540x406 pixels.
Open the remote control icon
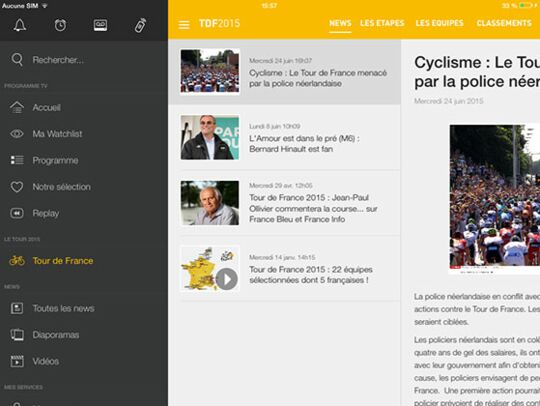coord(140,25)
